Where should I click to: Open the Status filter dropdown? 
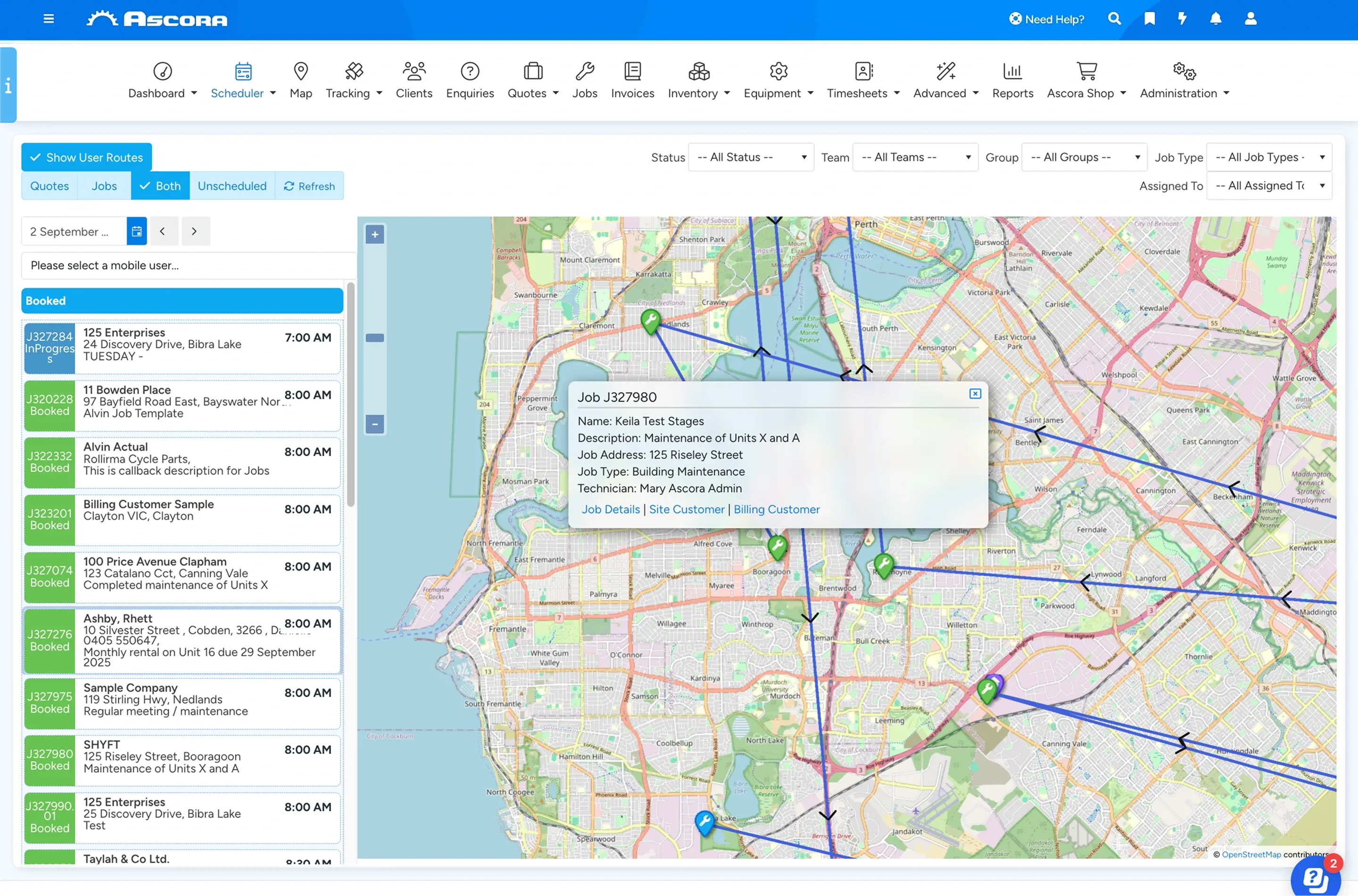tap(752, 157)
